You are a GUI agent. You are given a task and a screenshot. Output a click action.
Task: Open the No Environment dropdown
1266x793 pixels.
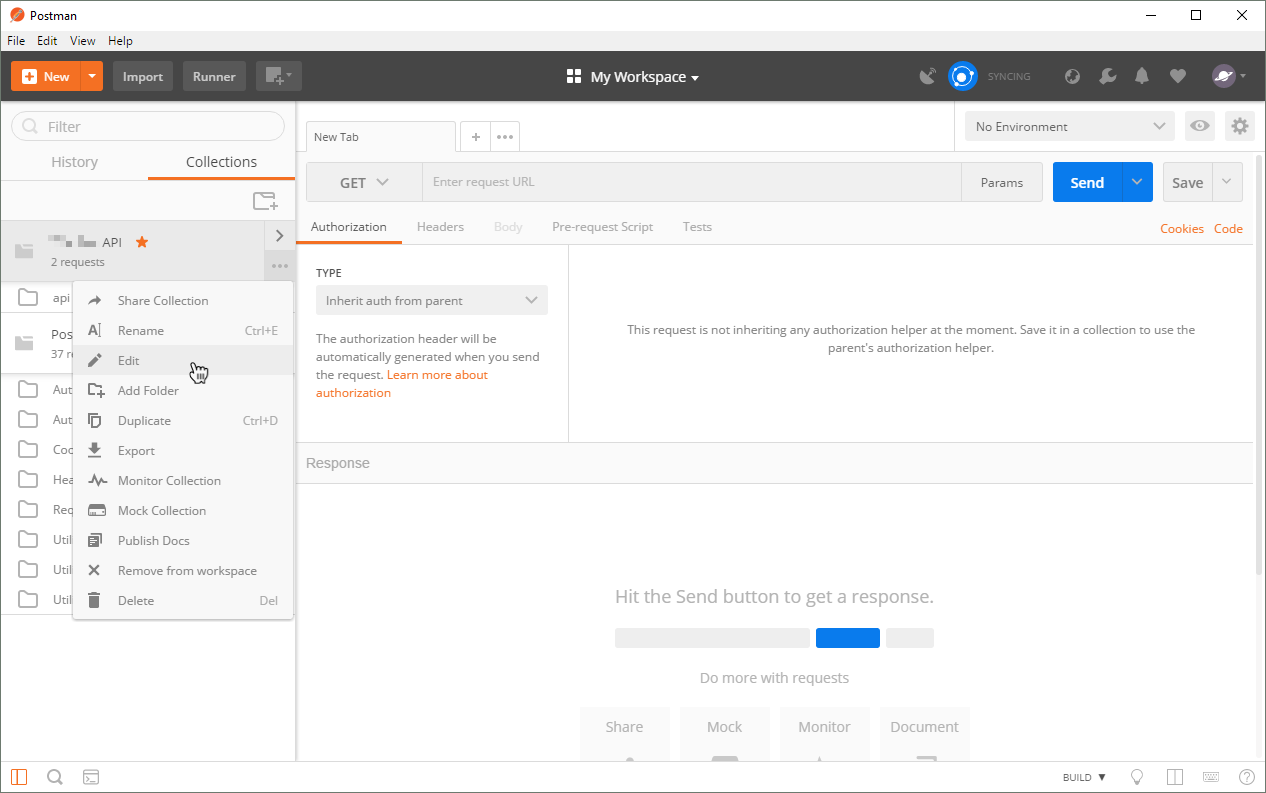(x=1069, y=126)
